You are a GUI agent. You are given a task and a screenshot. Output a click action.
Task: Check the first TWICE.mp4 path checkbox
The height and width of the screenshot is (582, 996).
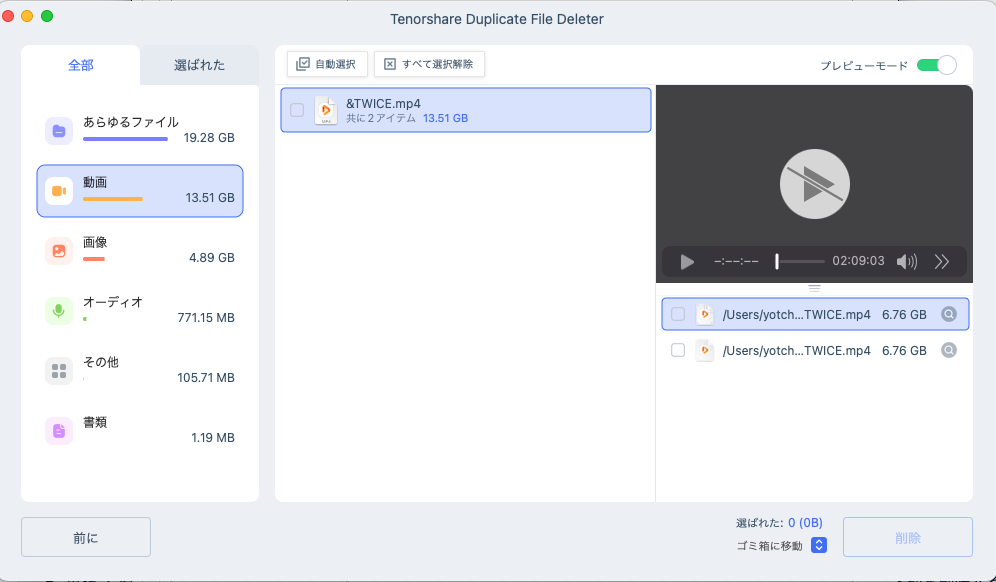(x=678, y=314)
